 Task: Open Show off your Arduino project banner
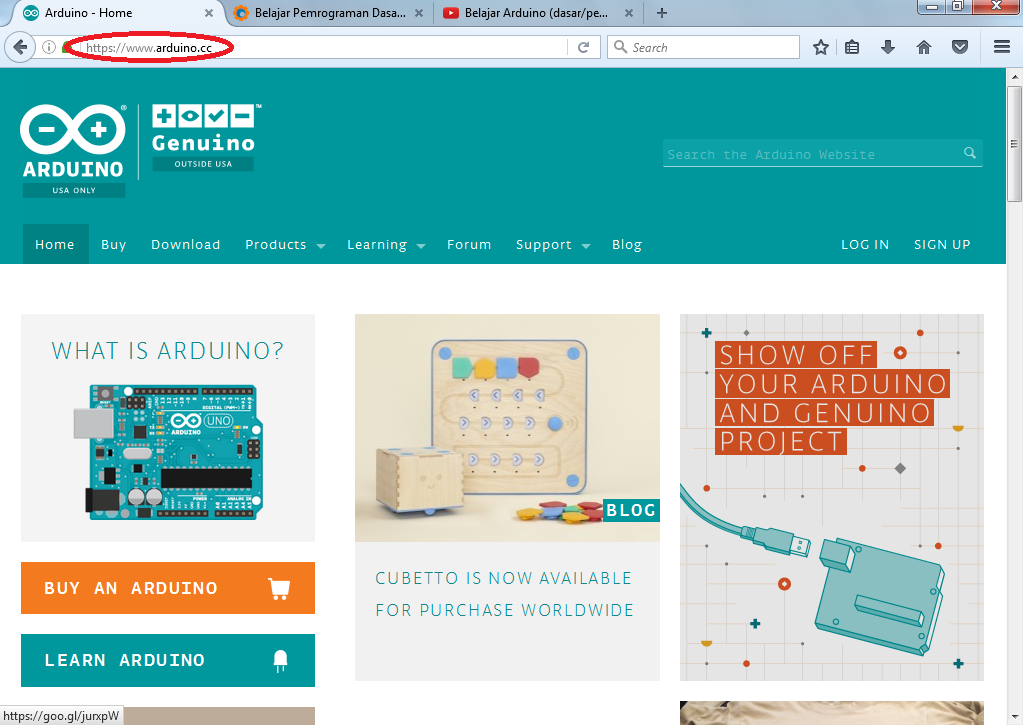point(832,497)
